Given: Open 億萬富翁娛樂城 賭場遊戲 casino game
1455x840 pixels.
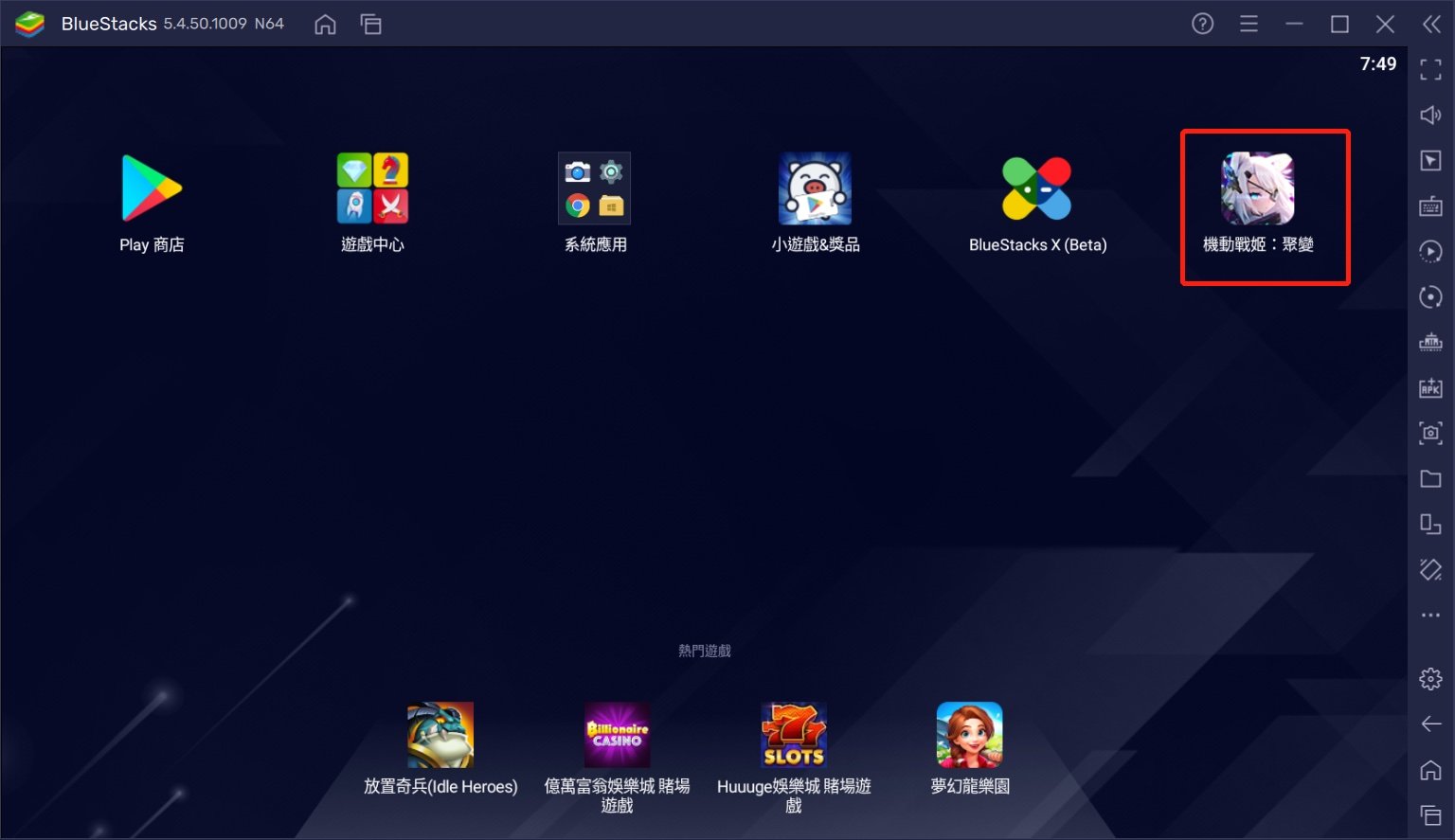Looking at the screenshot, I should [617, 735].
